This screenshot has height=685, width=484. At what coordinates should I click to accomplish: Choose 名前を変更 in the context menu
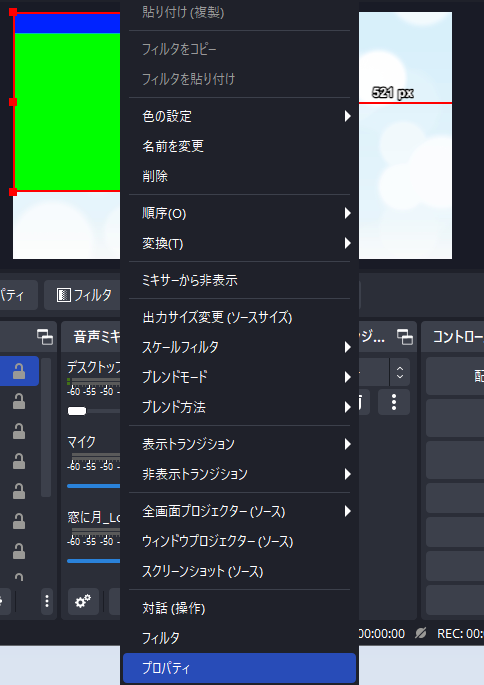click(x=239, y=146)
